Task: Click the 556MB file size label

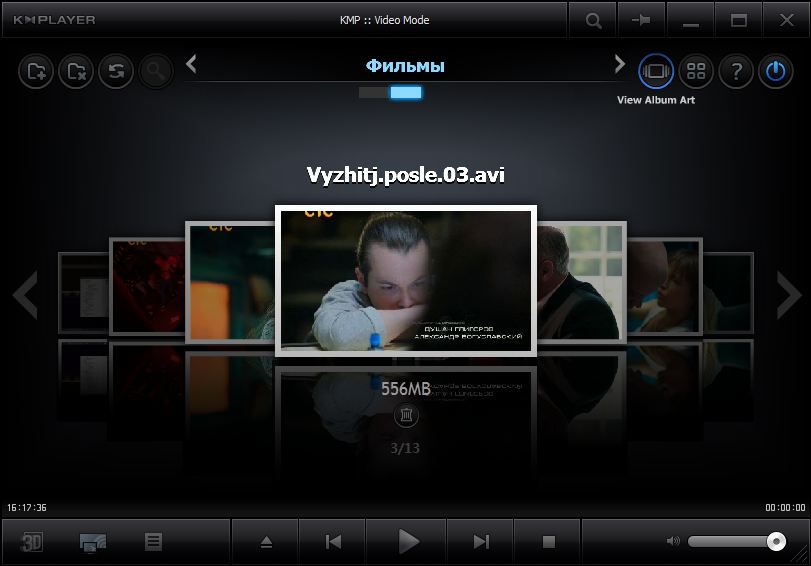Action: click(406, 389)
